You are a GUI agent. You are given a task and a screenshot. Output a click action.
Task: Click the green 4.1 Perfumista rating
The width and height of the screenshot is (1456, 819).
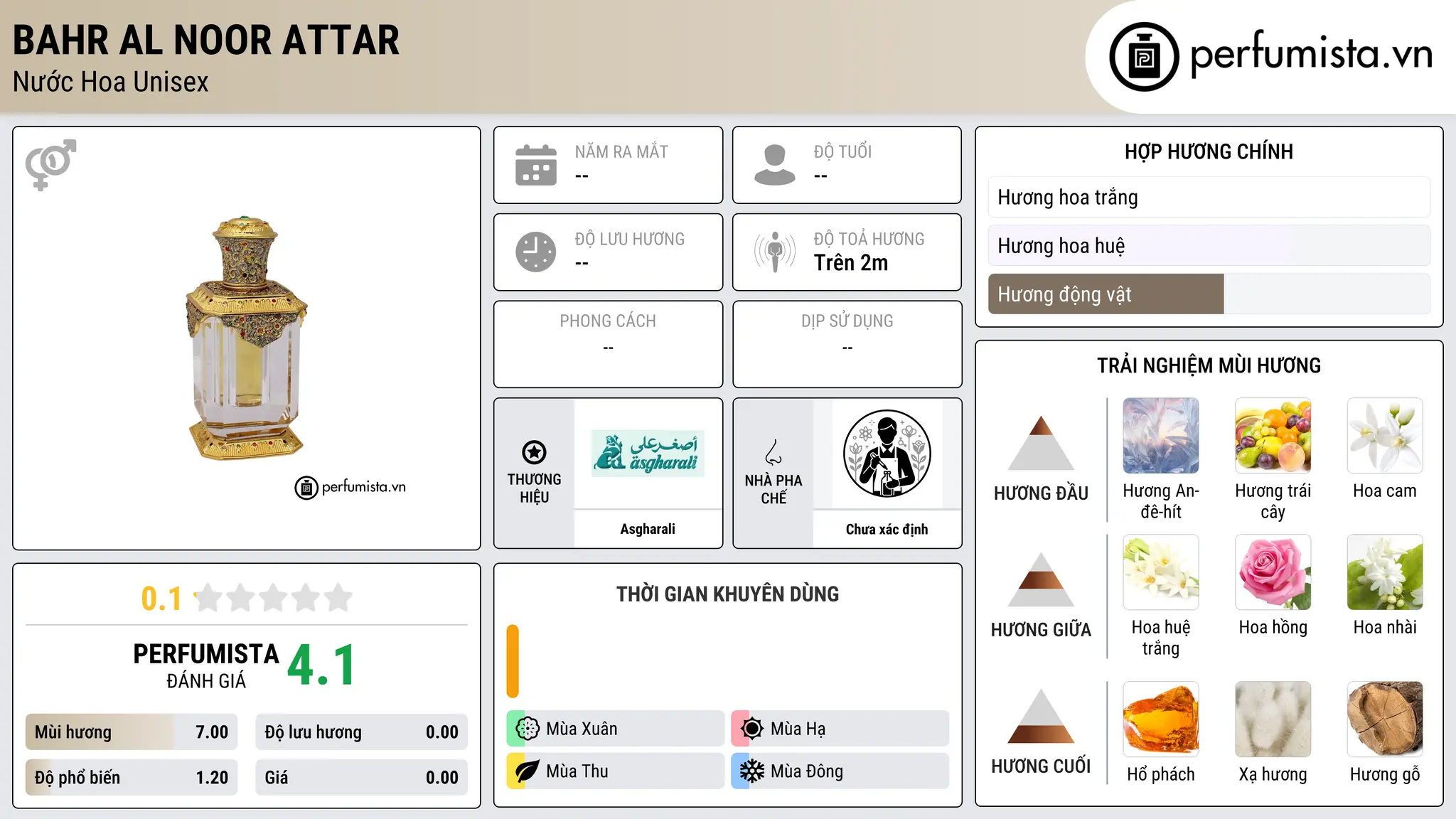tap(321, 665)
